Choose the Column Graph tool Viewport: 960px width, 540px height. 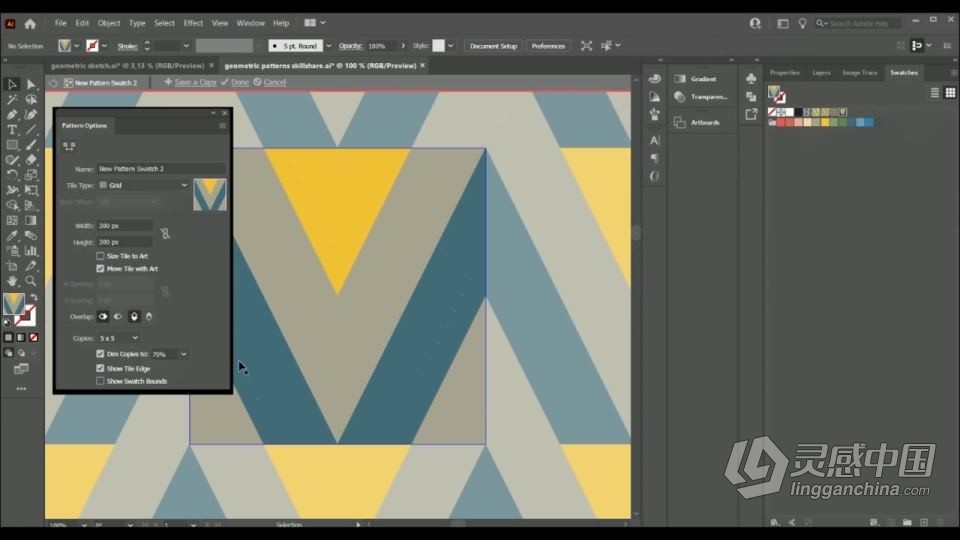31,251
